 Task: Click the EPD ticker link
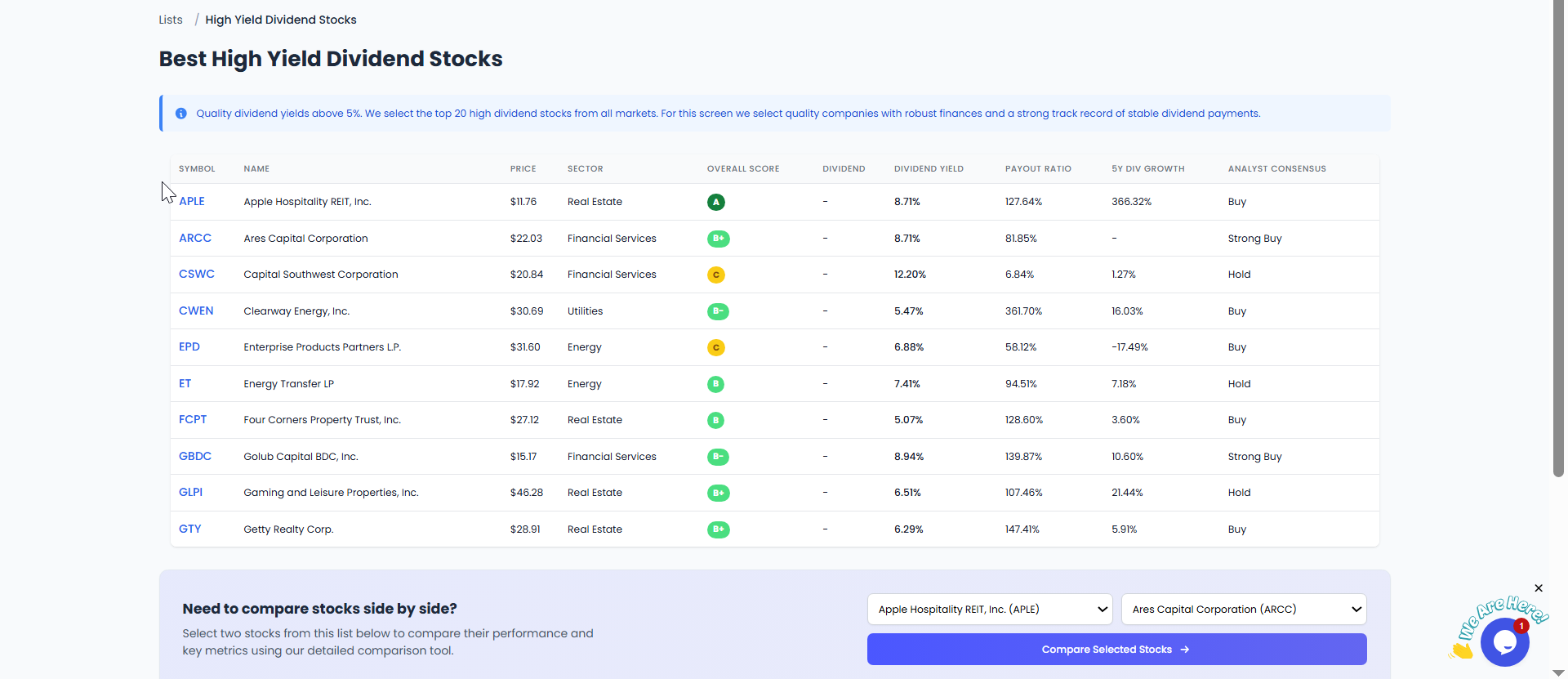click(189, 347)
